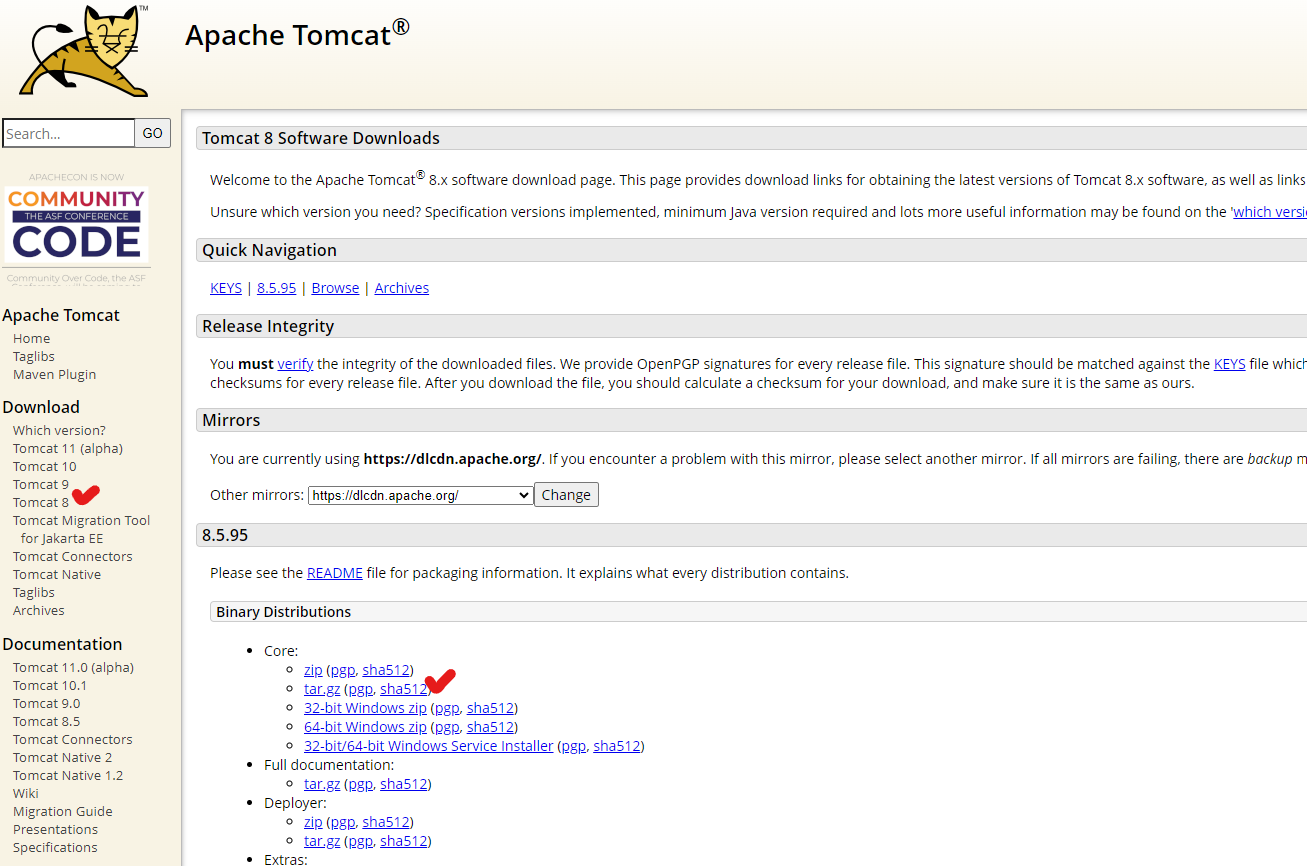Expand the Other mirrors dropdown

(420, 495)
